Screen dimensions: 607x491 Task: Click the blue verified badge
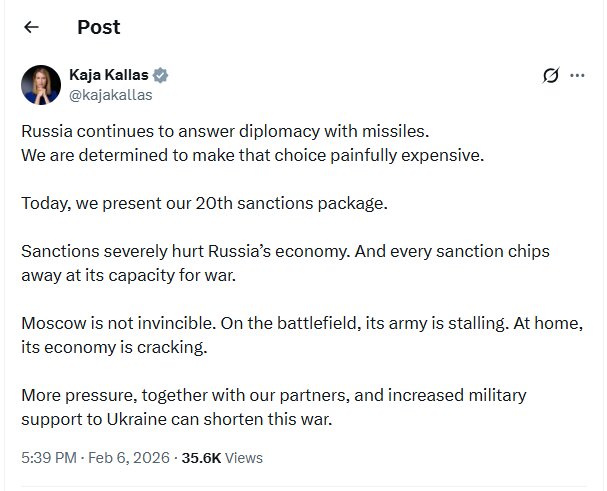[160, 75]
